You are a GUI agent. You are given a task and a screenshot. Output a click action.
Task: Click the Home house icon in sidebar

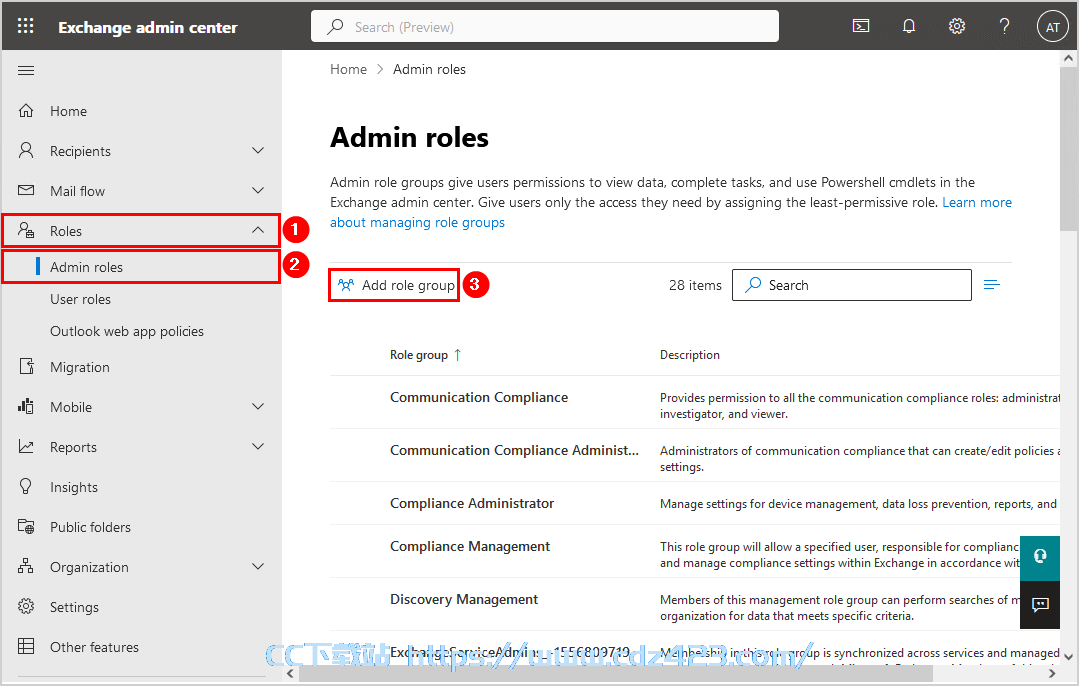click(x=26, y=111)
